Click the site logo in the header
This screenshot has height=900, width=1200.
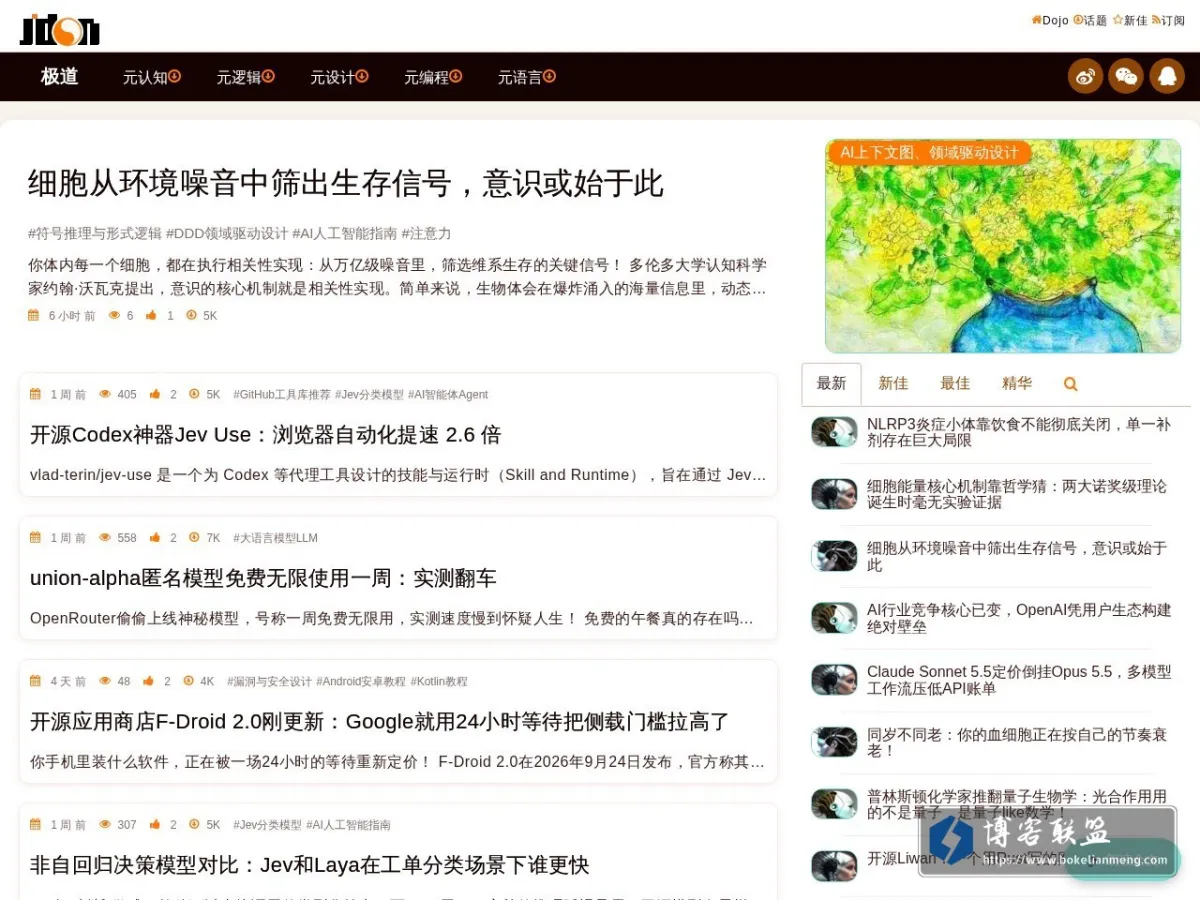click(x=60, y=29)
